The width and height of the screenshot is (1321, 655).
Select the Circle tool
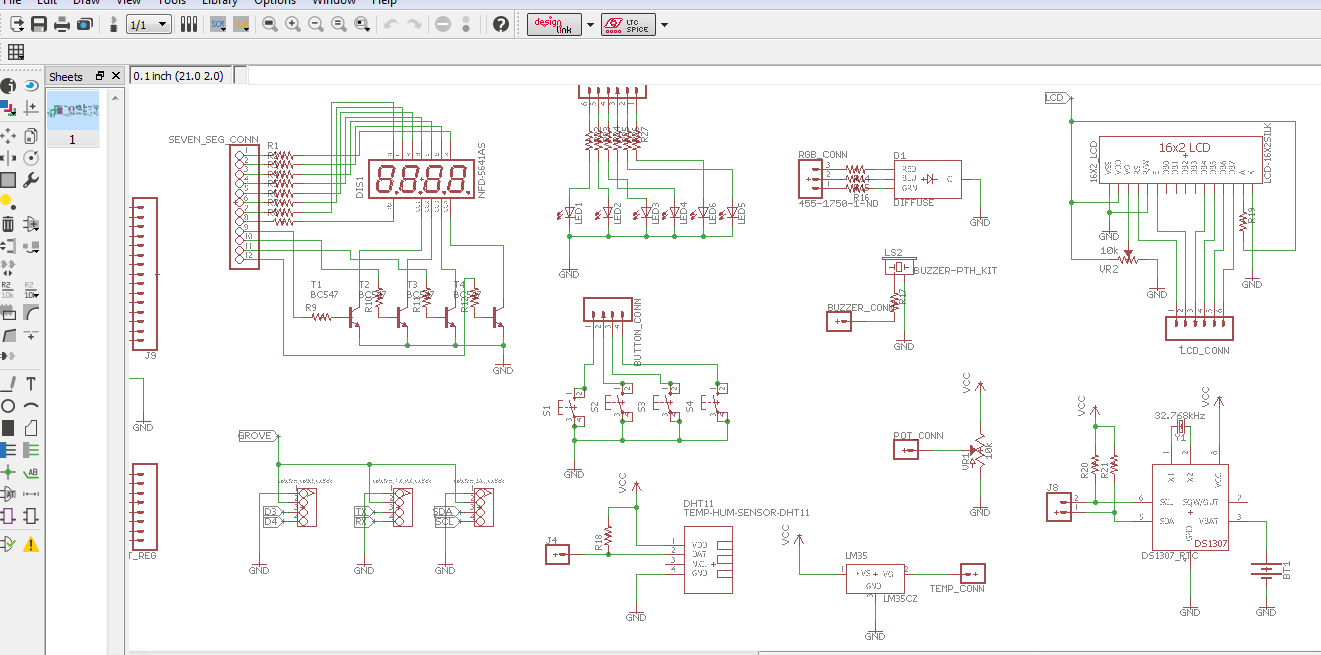tap(8, 405)
